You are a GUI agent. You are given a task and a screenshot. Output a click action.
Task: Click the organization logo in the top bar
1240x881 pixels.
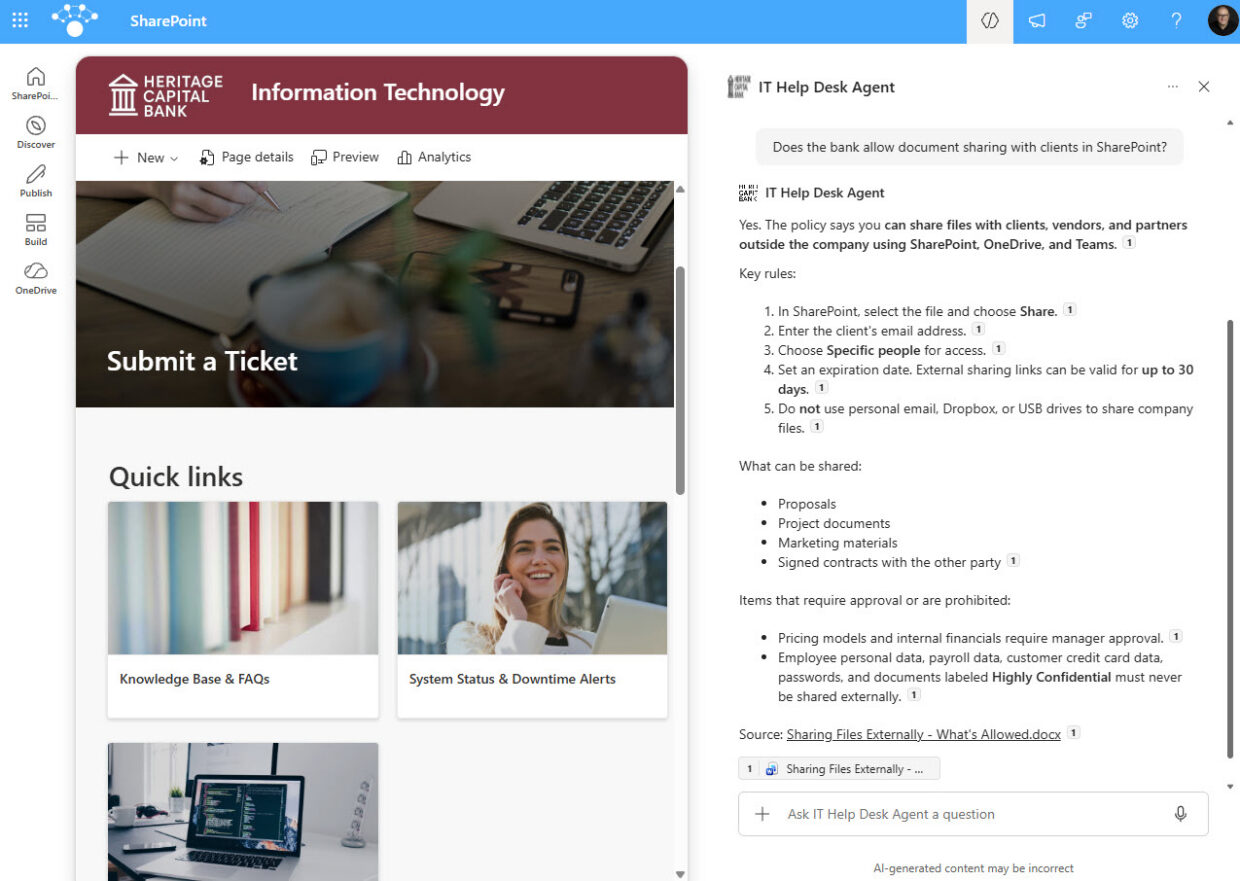click(x=75, y=19)
